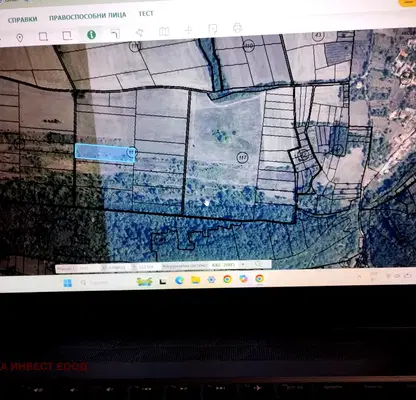This screenshot has height=400, width=416.
Task: Choose the rectangle selection tool
Action: tap(43, 36)
